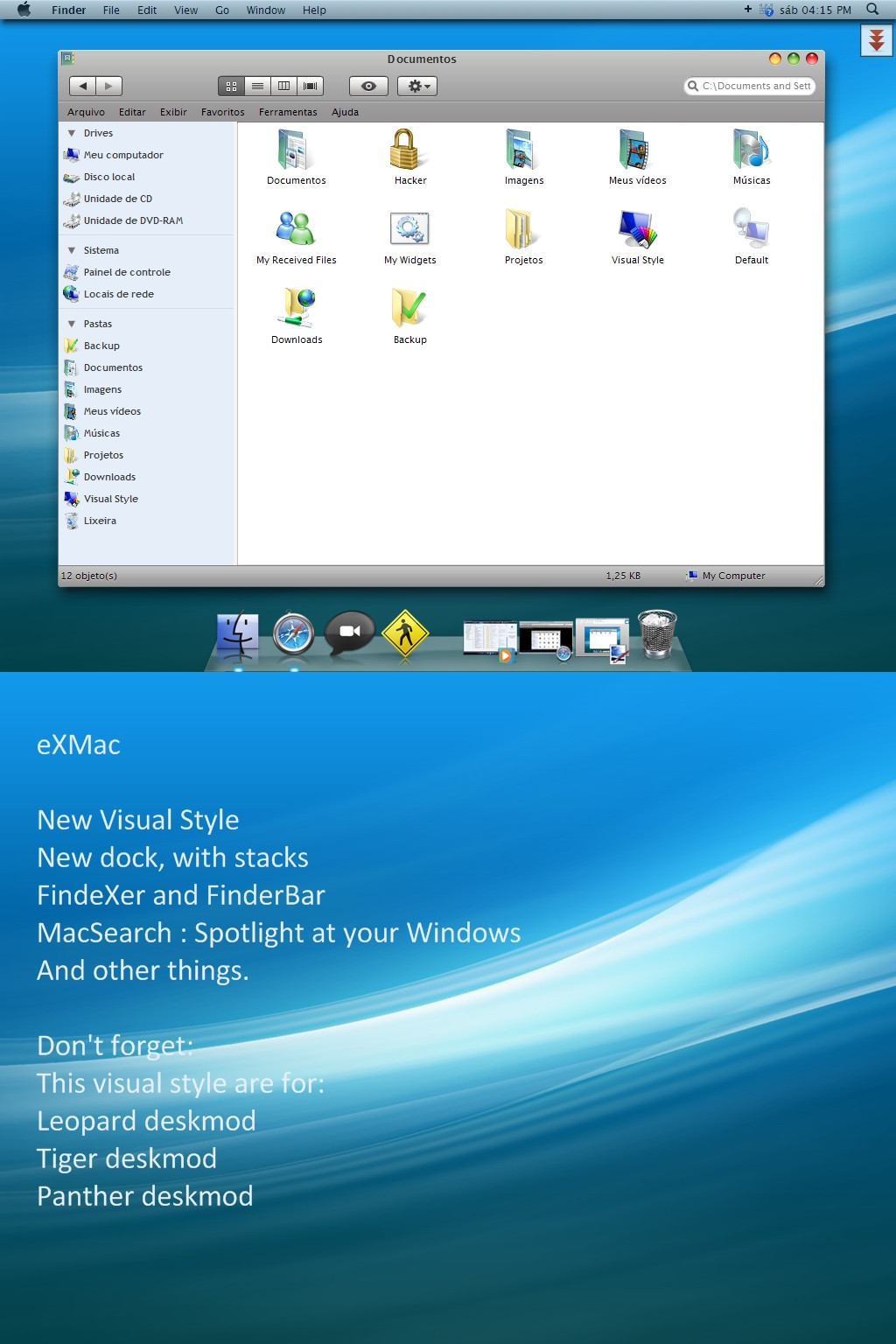Click the clock showing sáb 04:15 PM
This screenshot has height=1344, width=896.
pos(815,10)
